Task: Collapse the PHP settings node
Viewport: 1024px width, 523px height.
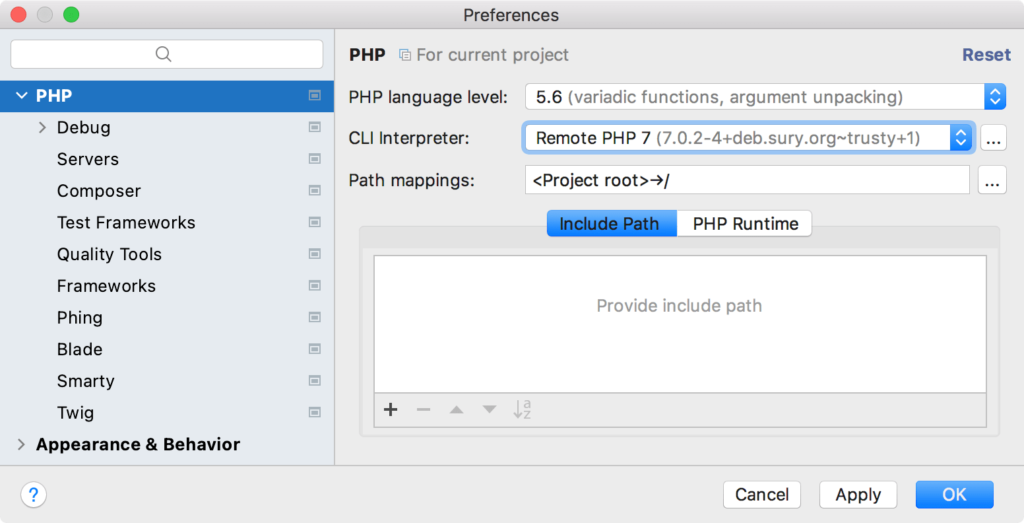Action: 22,96
